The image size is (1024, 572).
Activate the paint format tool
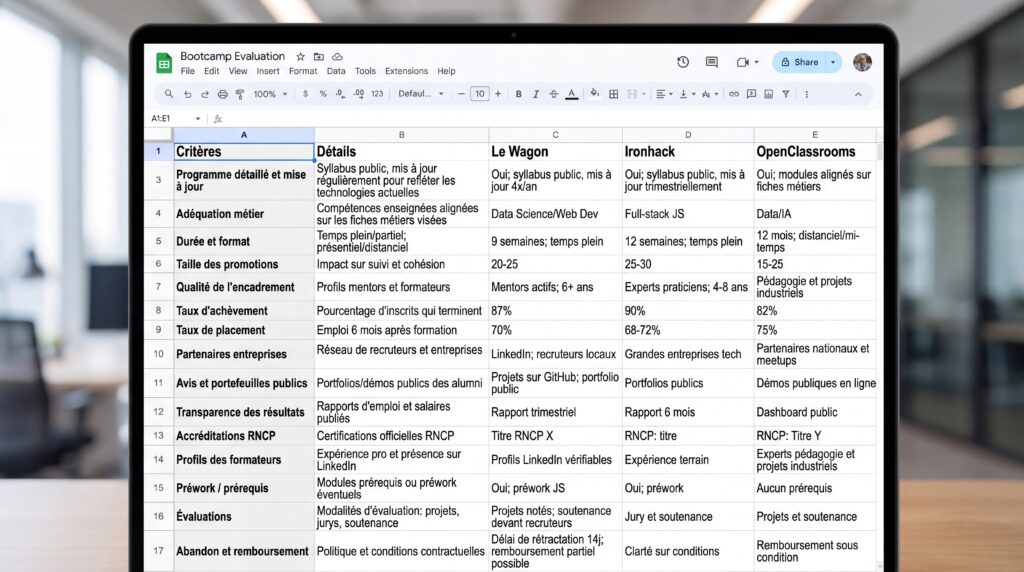tap(240, 94)
